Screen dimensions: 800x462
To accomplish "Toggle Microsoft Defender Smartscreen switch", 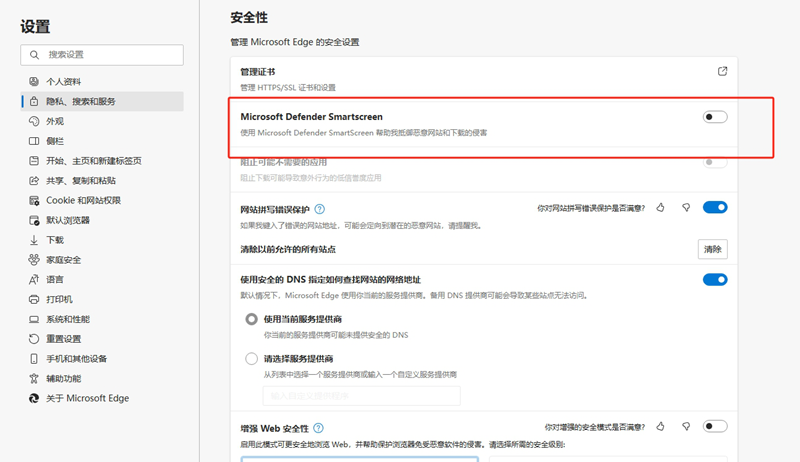I will pyautogui.click(x=715, y=117).
